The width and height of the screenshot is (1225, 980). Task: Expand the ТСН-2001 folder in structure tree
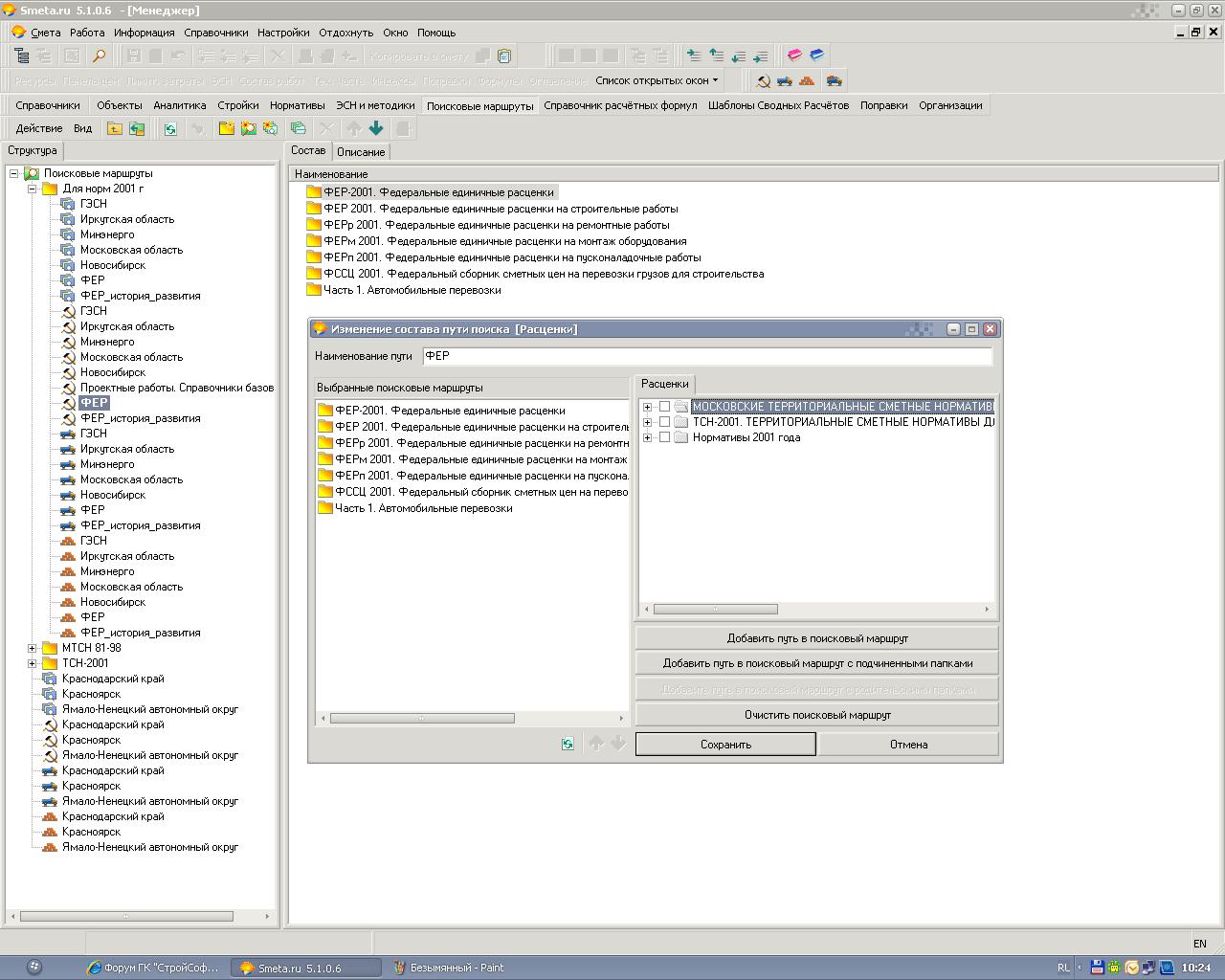pos(32,663)
